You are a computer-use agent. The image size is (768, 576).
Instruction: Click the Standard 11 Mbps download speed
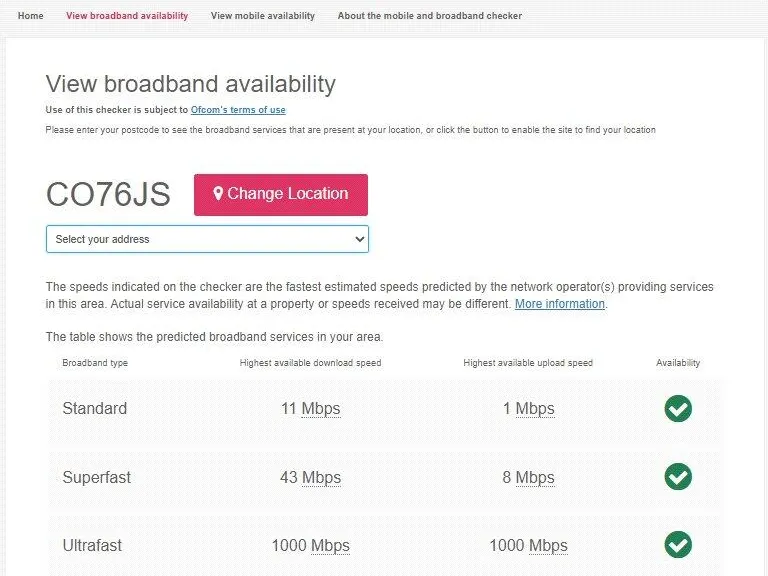310,408
